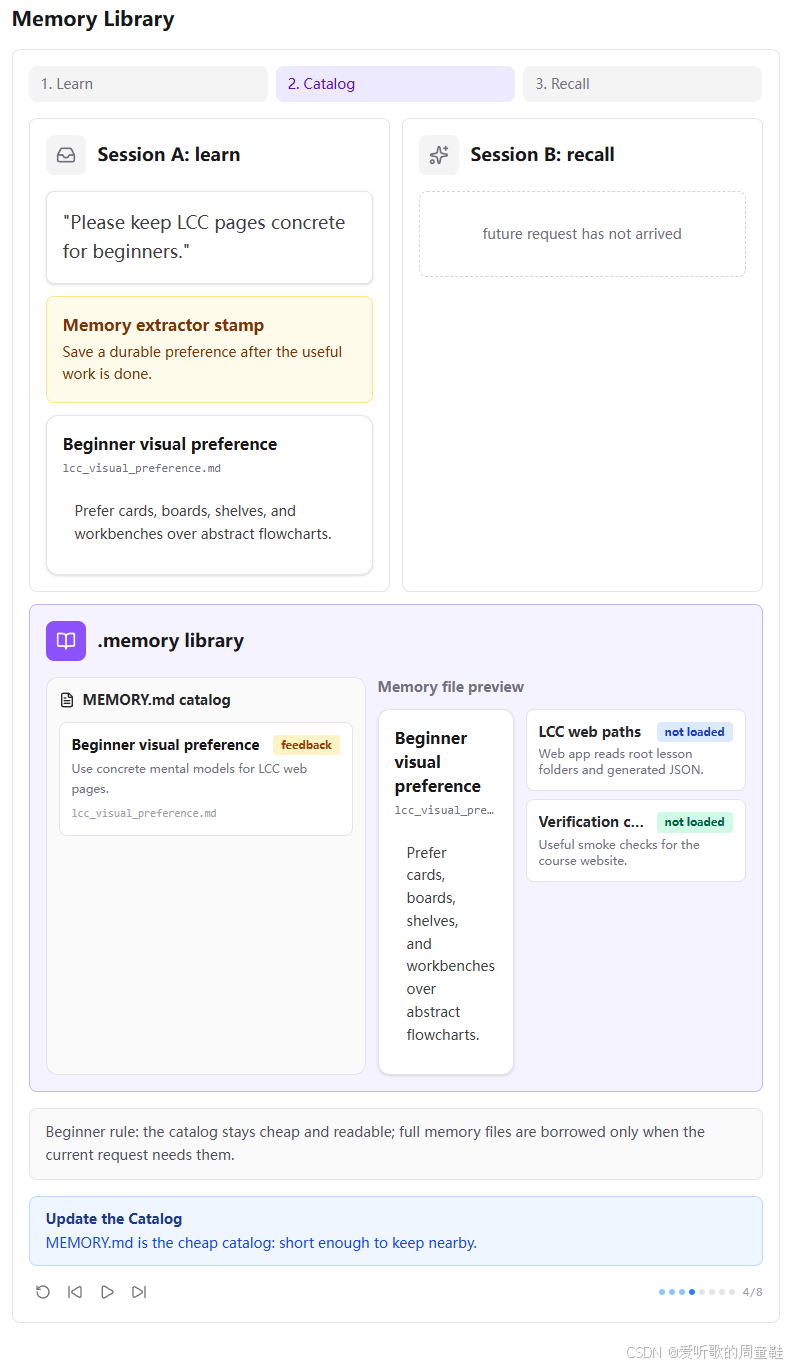Click the not loaded badge beside LCC web paths
Image resolution: width=790 pixels, height=1366 pixels.
(695, 732)
